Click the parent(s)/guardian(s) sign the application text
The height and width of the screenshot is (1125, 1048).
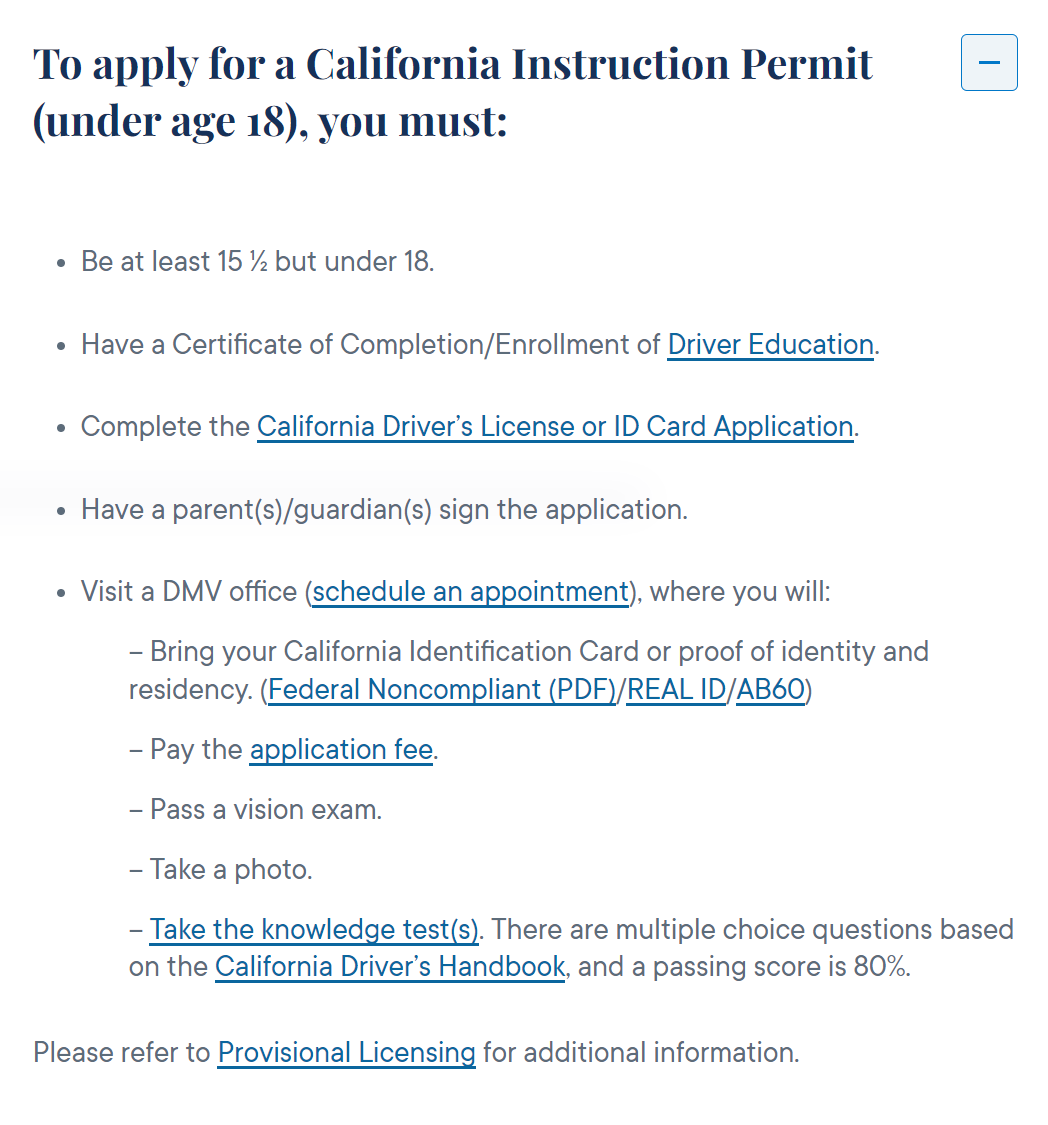coord(384,510)
